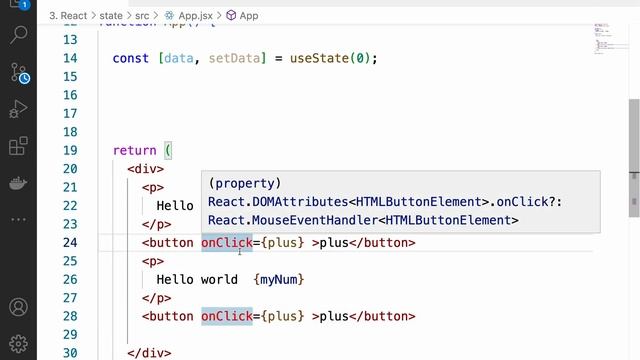Click '{plus}' handler on line 28
Screen dimensions: 640x360
pyautogui.click(x=282, y=316)
